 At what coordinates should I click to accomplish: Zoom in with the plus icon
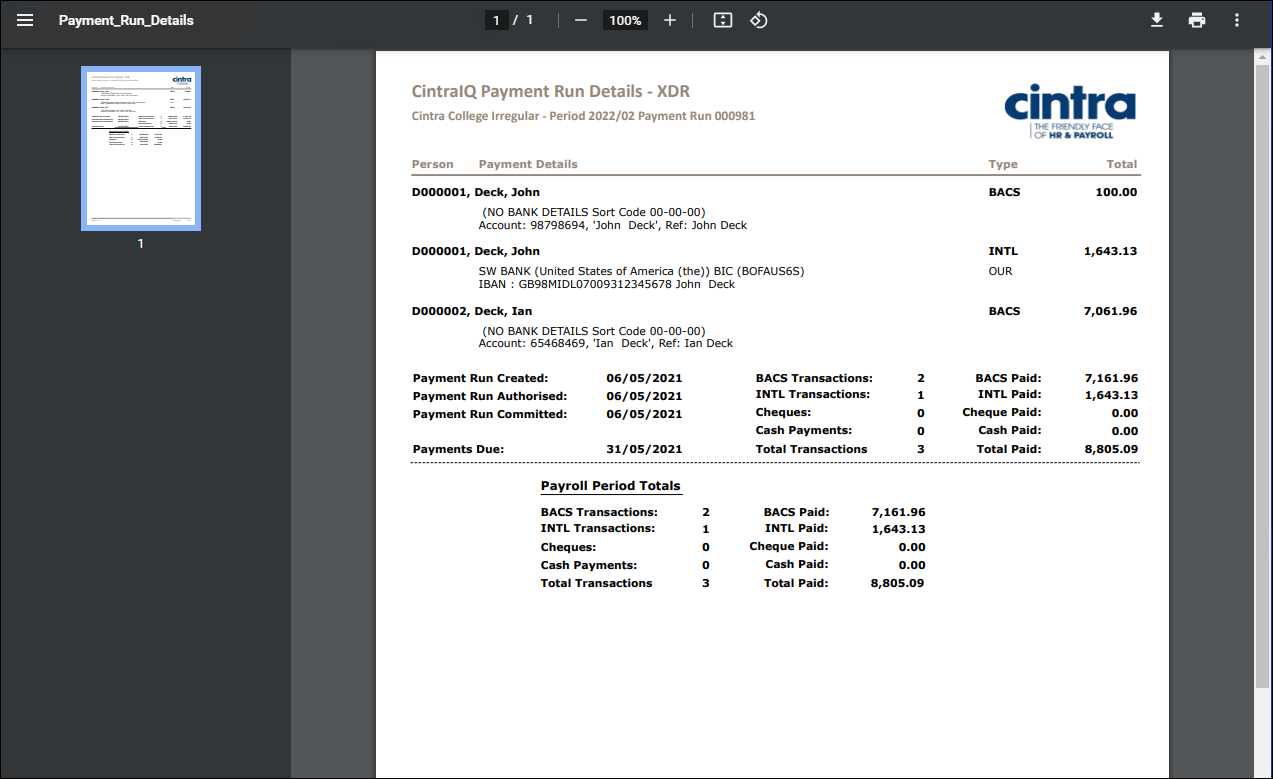pos(670,20)
